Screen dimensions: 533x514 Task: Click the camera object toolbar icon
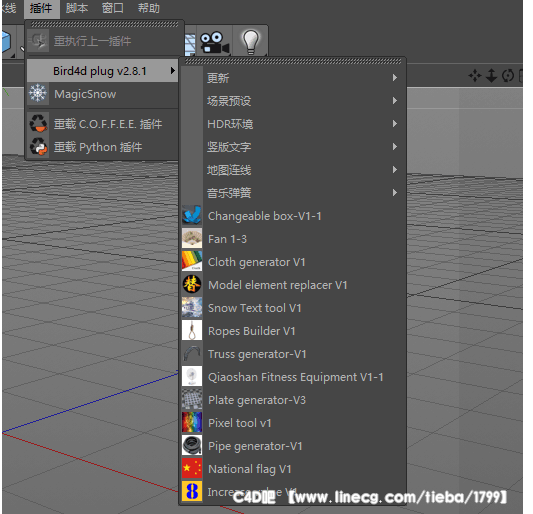214,42
